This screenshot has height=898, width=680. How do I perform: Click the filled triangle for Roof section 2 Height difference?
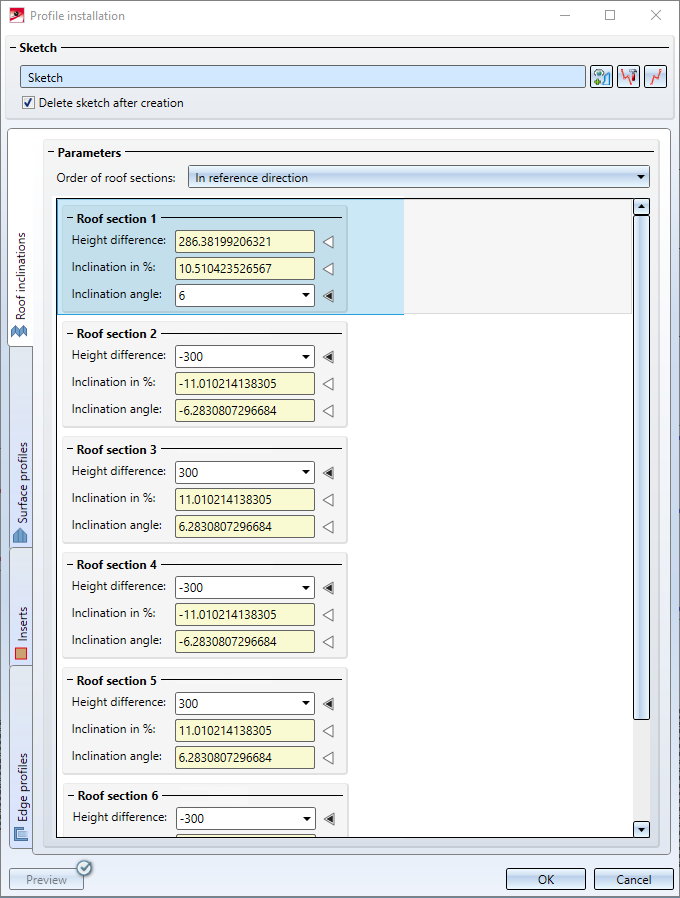coord(328,357)
